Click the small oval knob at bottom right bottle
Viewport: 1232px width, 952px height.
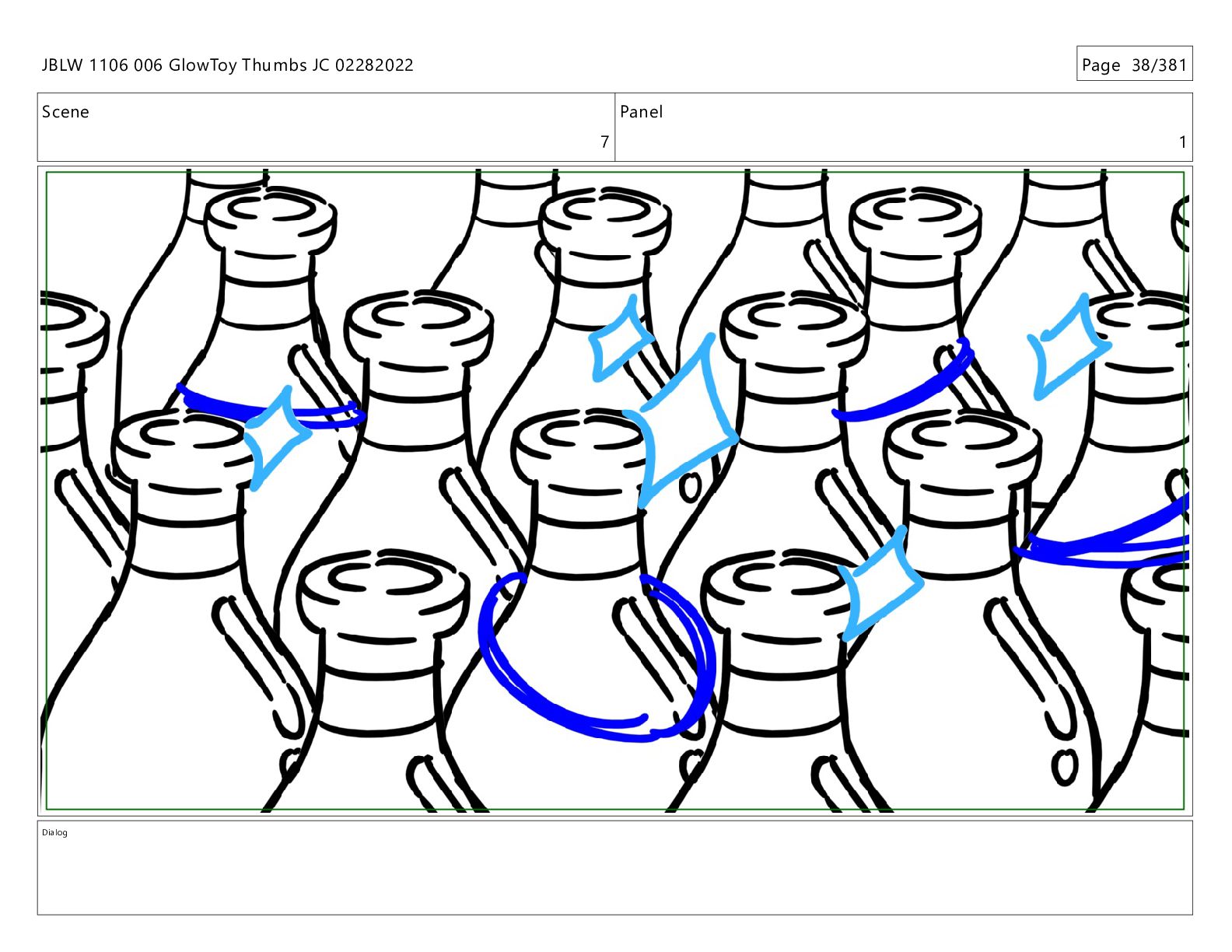pyautogui.click(x=1064, y=767)
